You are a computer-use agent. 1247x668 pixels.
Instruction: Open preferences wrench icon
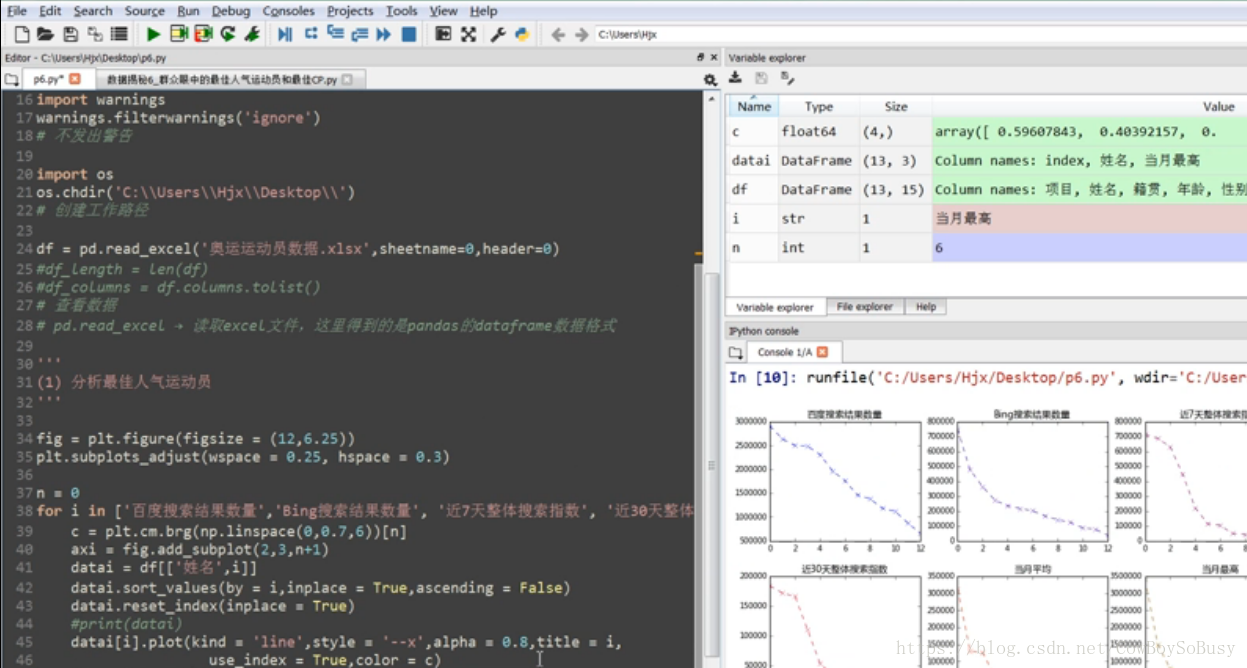[x=498, y=34]
